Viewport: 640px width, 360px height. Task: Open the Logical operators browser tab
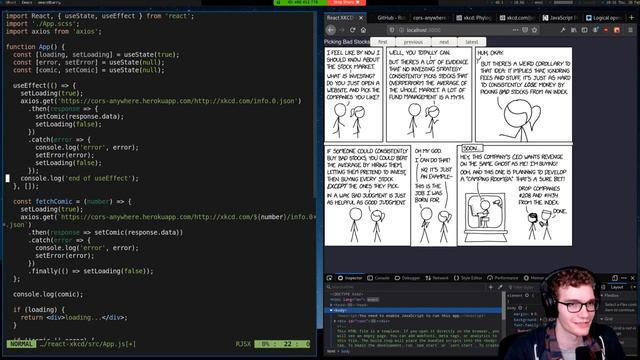tap(603, 18)
